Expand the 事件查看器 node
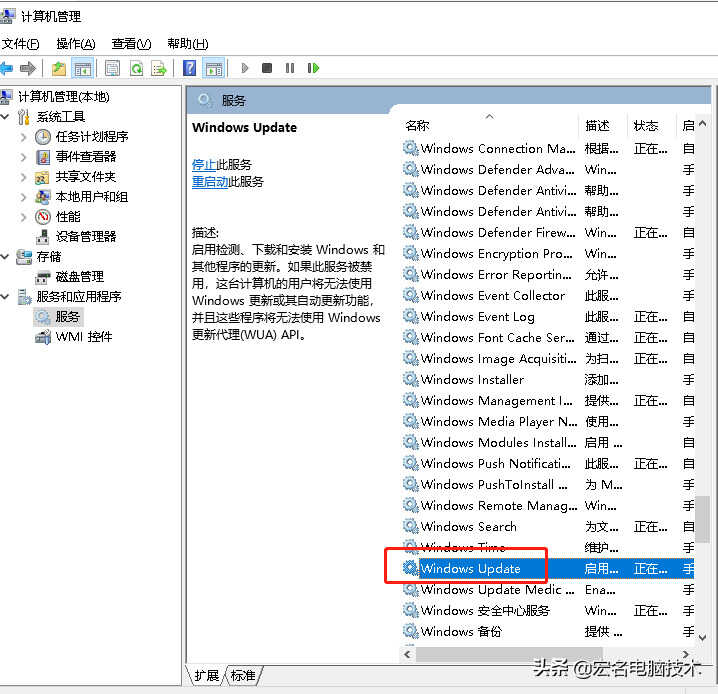This screenshot has width=718, height=694. tap(23, 157)
